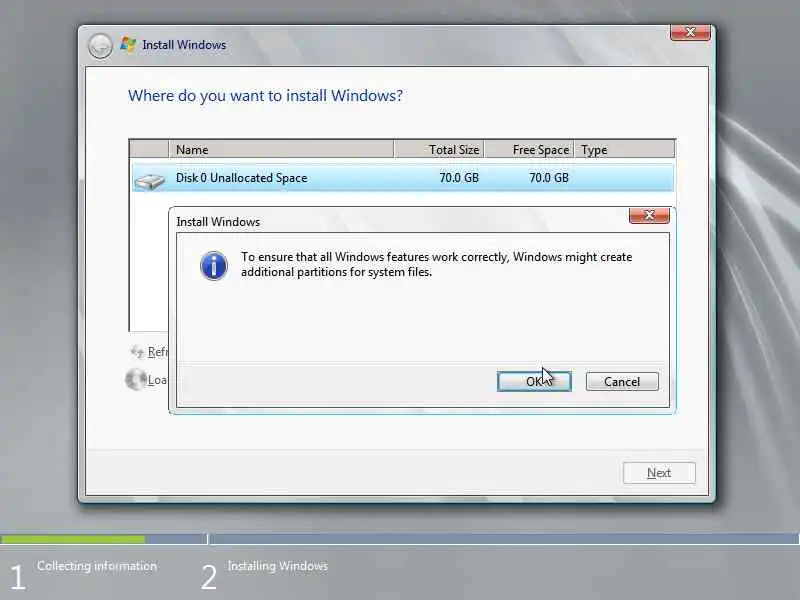Close the inner Install Windows dialog
This screenshot has width=800, height=600.
(x=649, y=215)
